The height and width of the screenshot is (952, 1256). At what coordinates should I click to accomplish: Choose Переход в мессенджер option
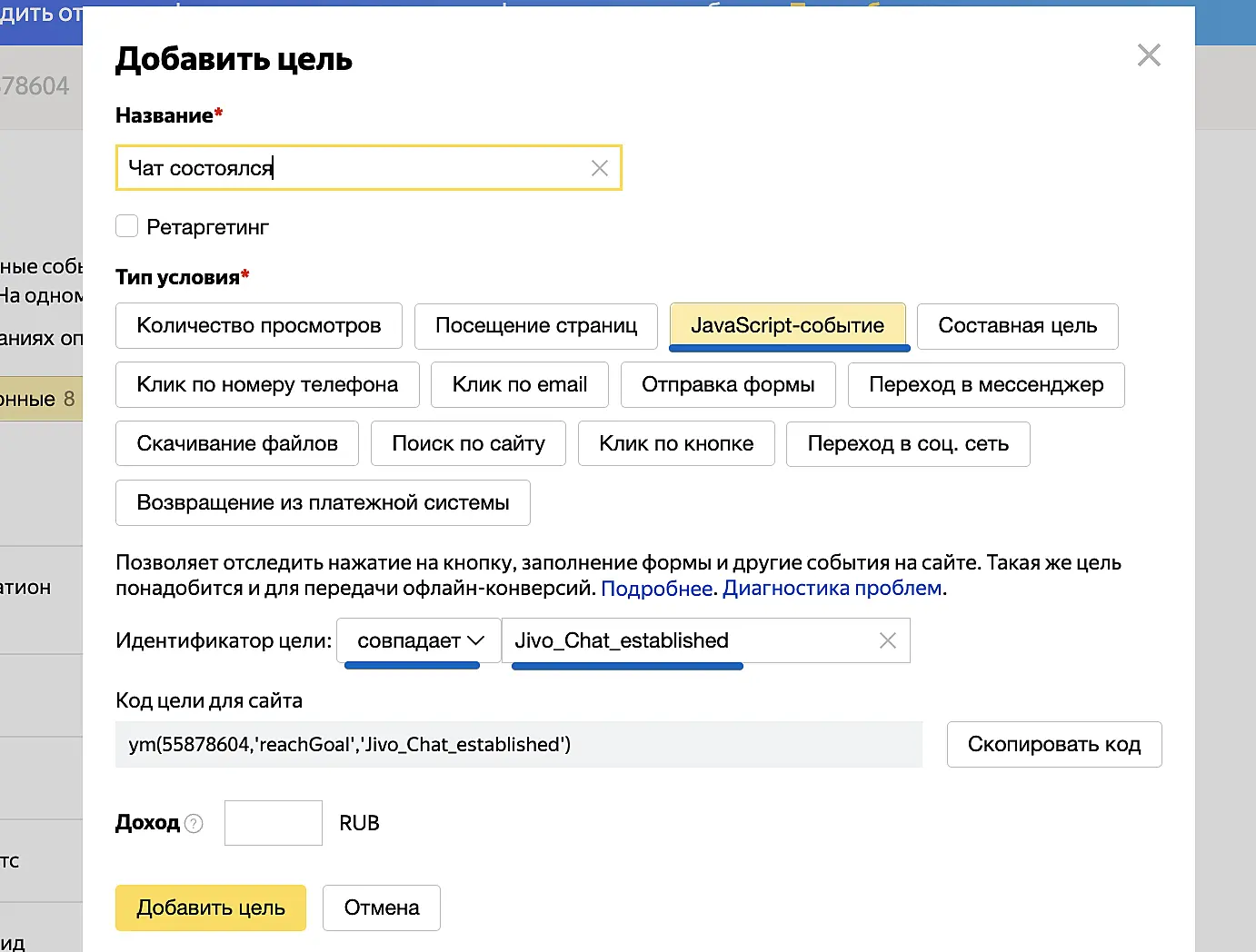pos(986,385)
